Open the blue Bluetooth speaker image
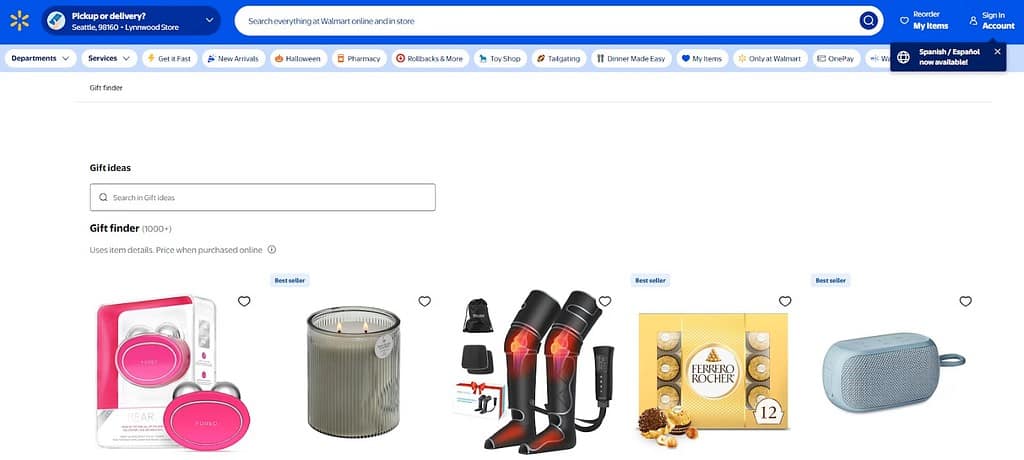1024x460 pixels. coord(894,372)
